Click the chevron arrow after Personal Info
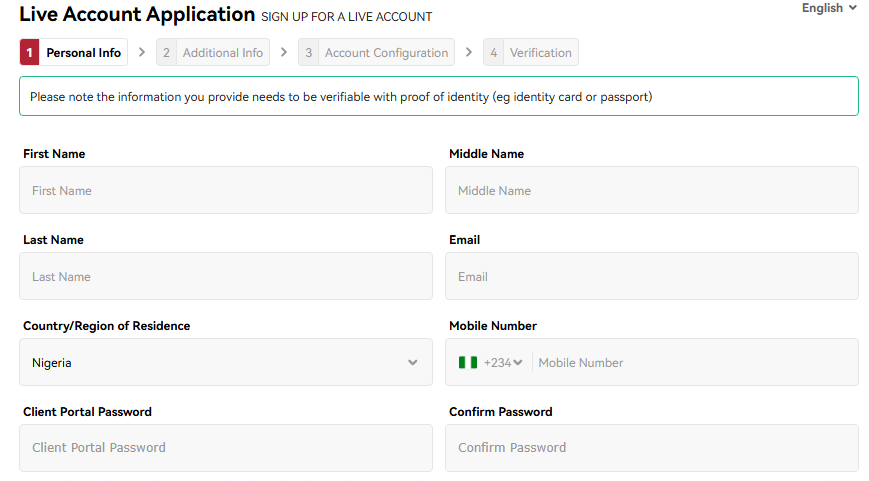This screenshot has width=869, height=481. pos(142,52)
